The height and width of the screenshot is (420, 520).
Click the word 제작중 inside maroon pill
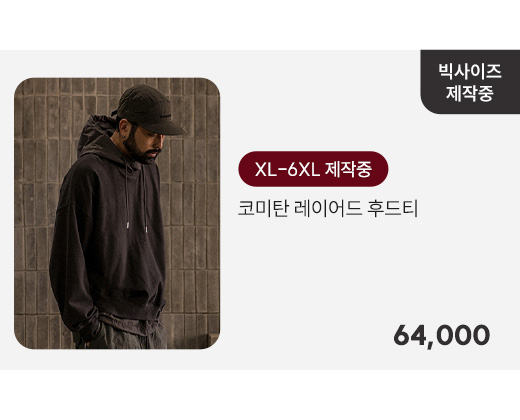pyautogui.click(x=348, y=169)
